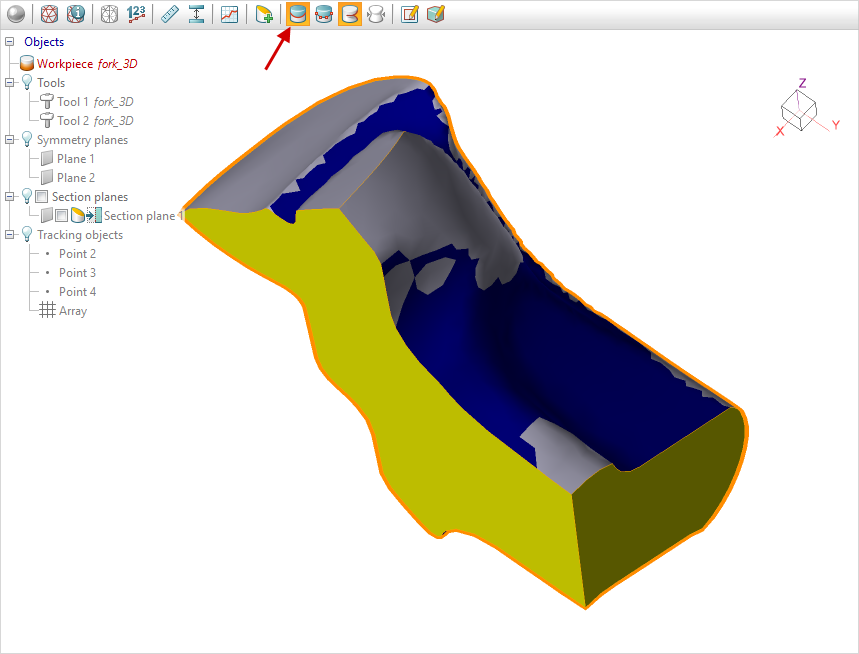Click Plane 1 under Symmetry planes
Viewport: 859px width, 654px height.
[x=76, y=159]
